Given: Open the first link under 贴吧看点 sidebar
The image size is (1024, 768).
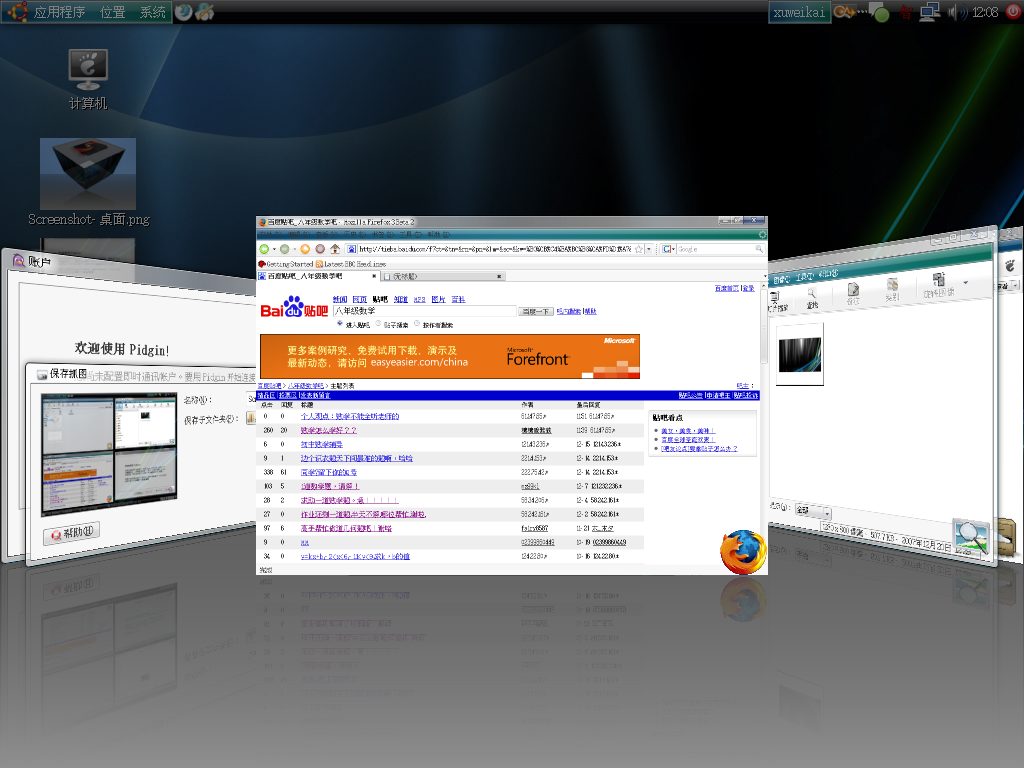Looking at the screenshot, I should coord(688,431).
